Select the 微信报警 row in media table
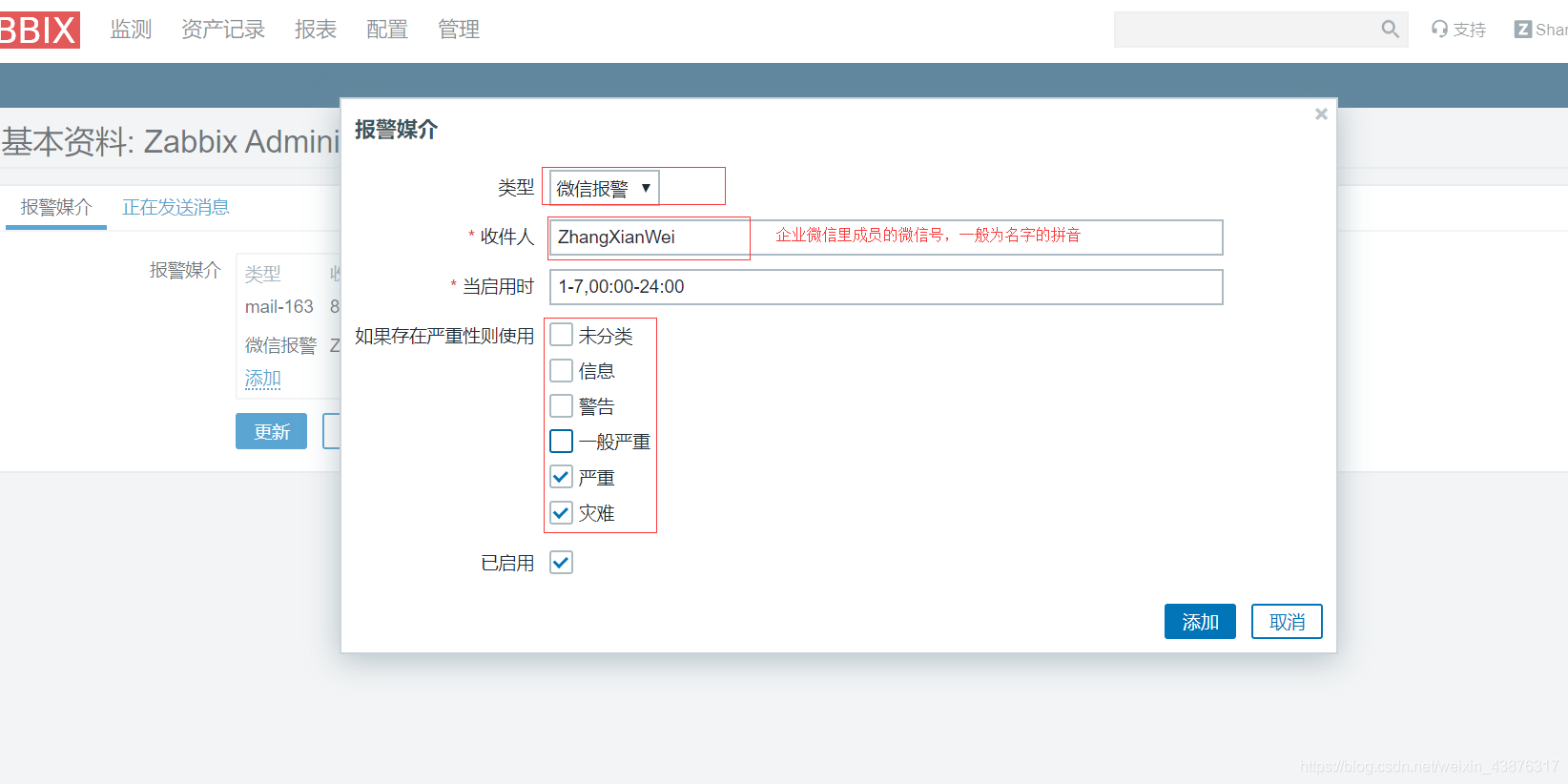The image size is (1568, 784). coord(280,345)
